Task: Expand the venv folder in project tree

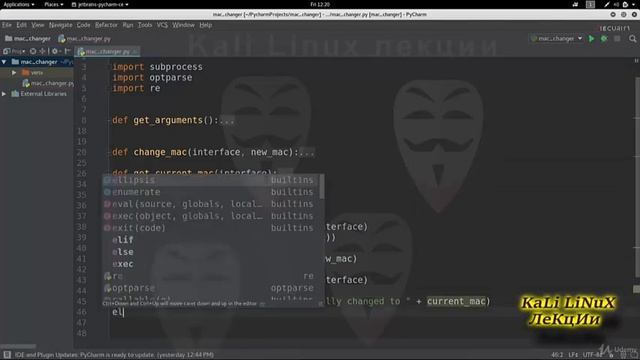Action: point(14,72)
